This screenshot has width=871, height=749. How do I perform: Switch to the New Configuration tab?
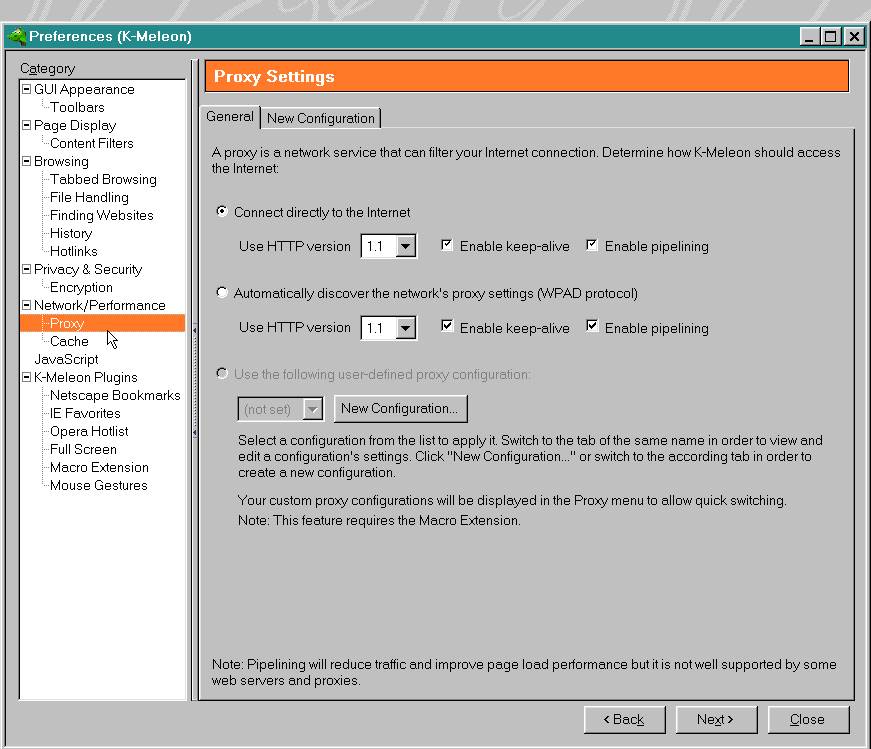(321, 118)
